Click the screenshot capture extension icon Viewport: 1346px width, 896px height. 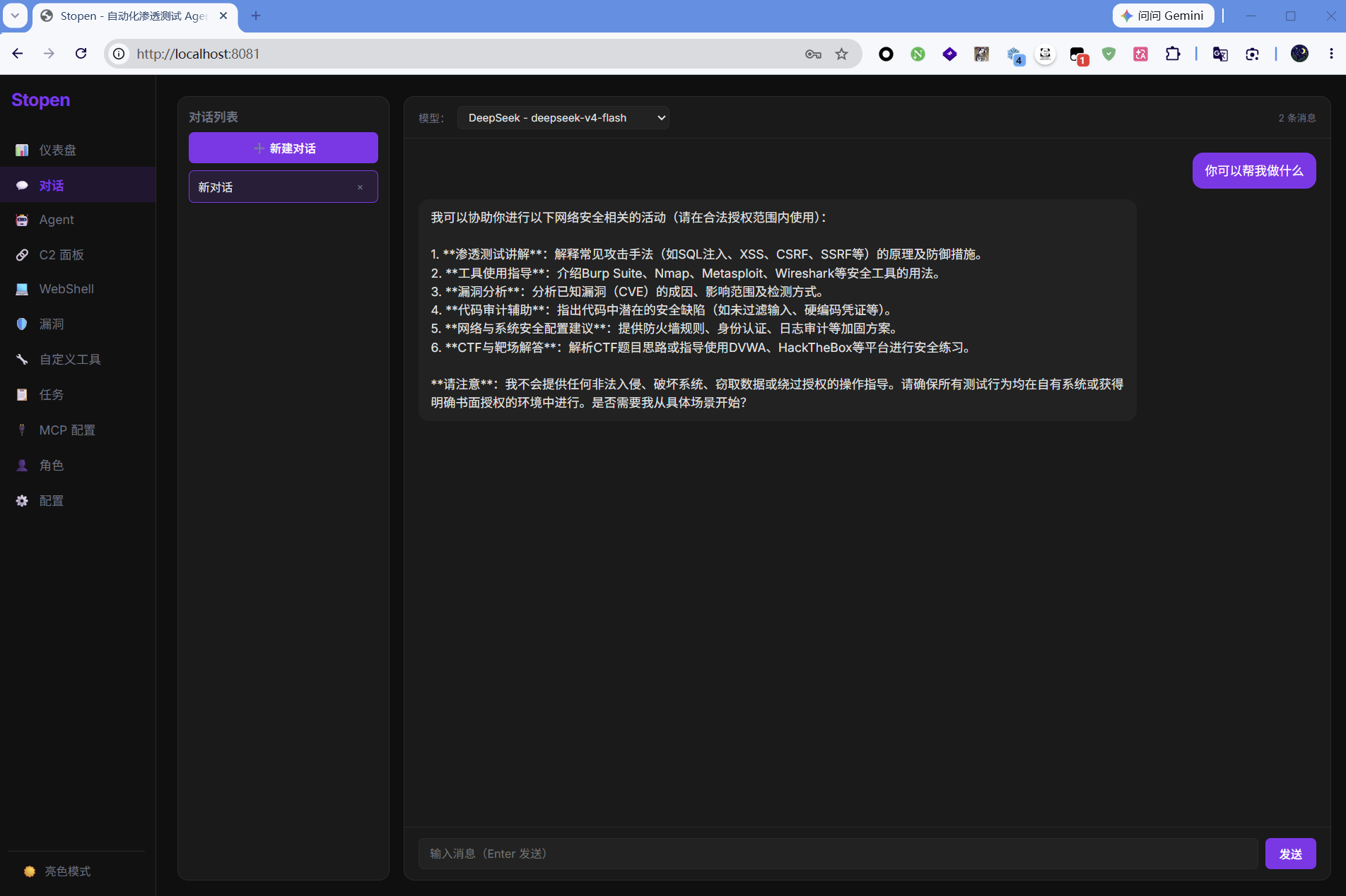(1252, 54)
